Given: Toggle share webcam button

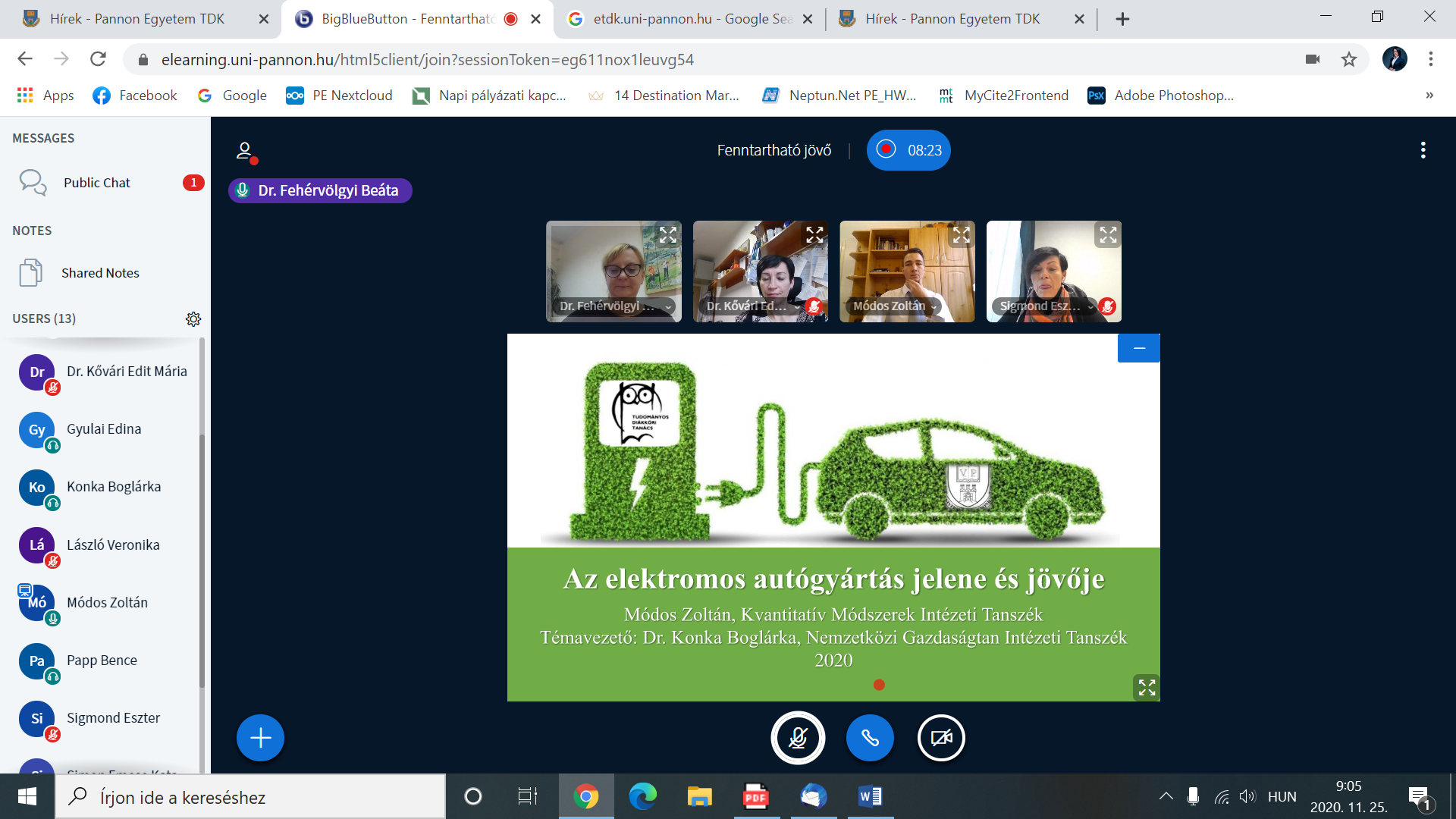Looking at the screenshot, I should pos(941,738).
